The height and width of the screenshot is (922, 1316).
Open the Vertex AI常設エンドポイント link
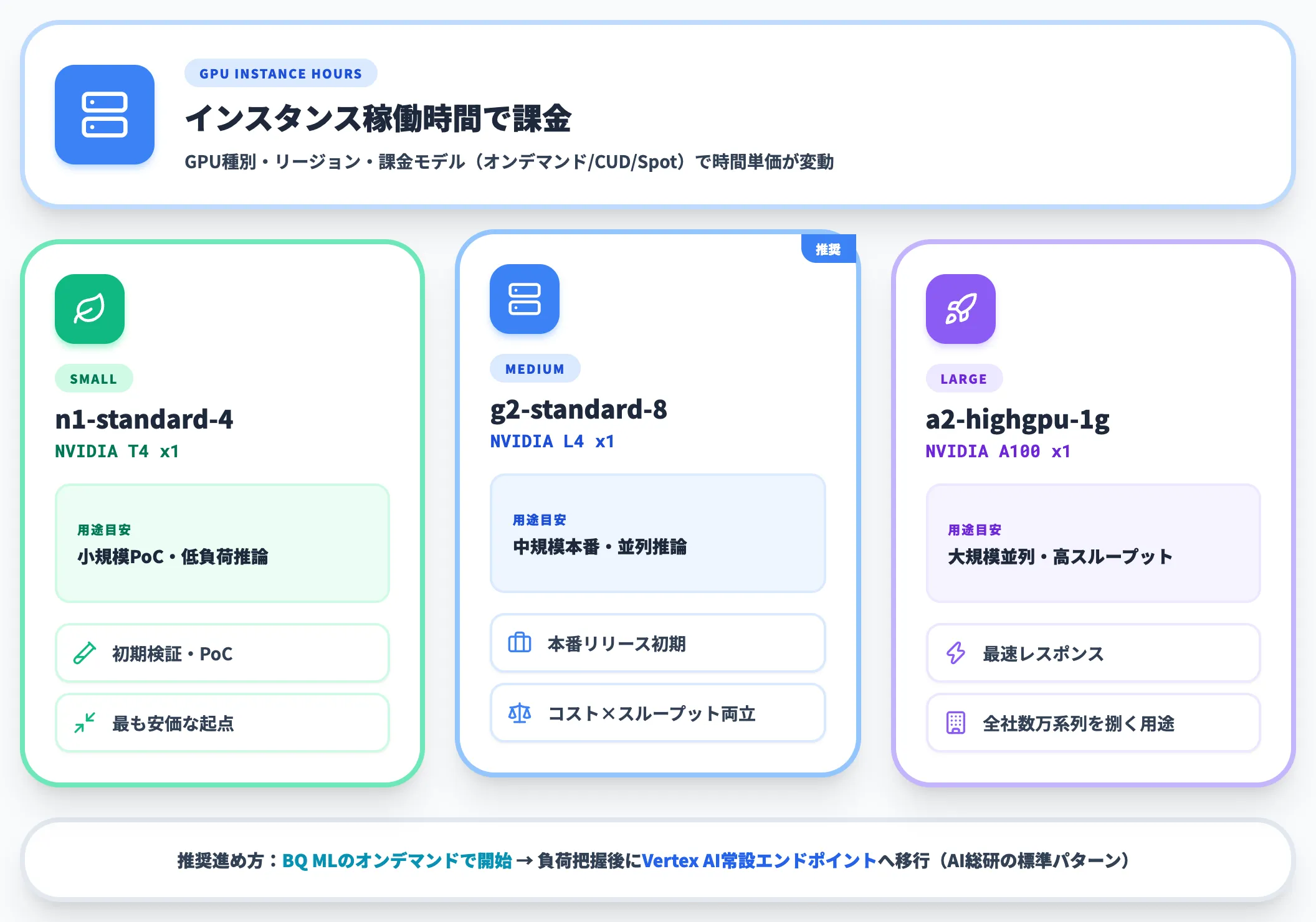point(759,861)
